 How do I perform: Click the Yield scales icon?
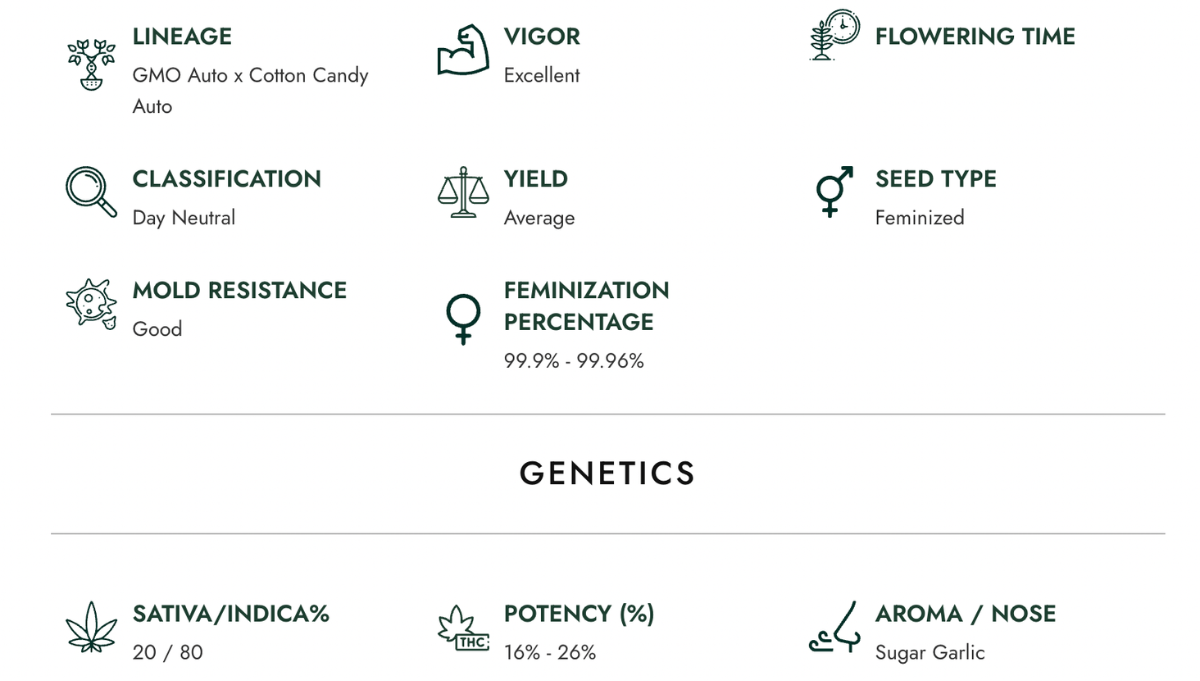tap(462, 192)
